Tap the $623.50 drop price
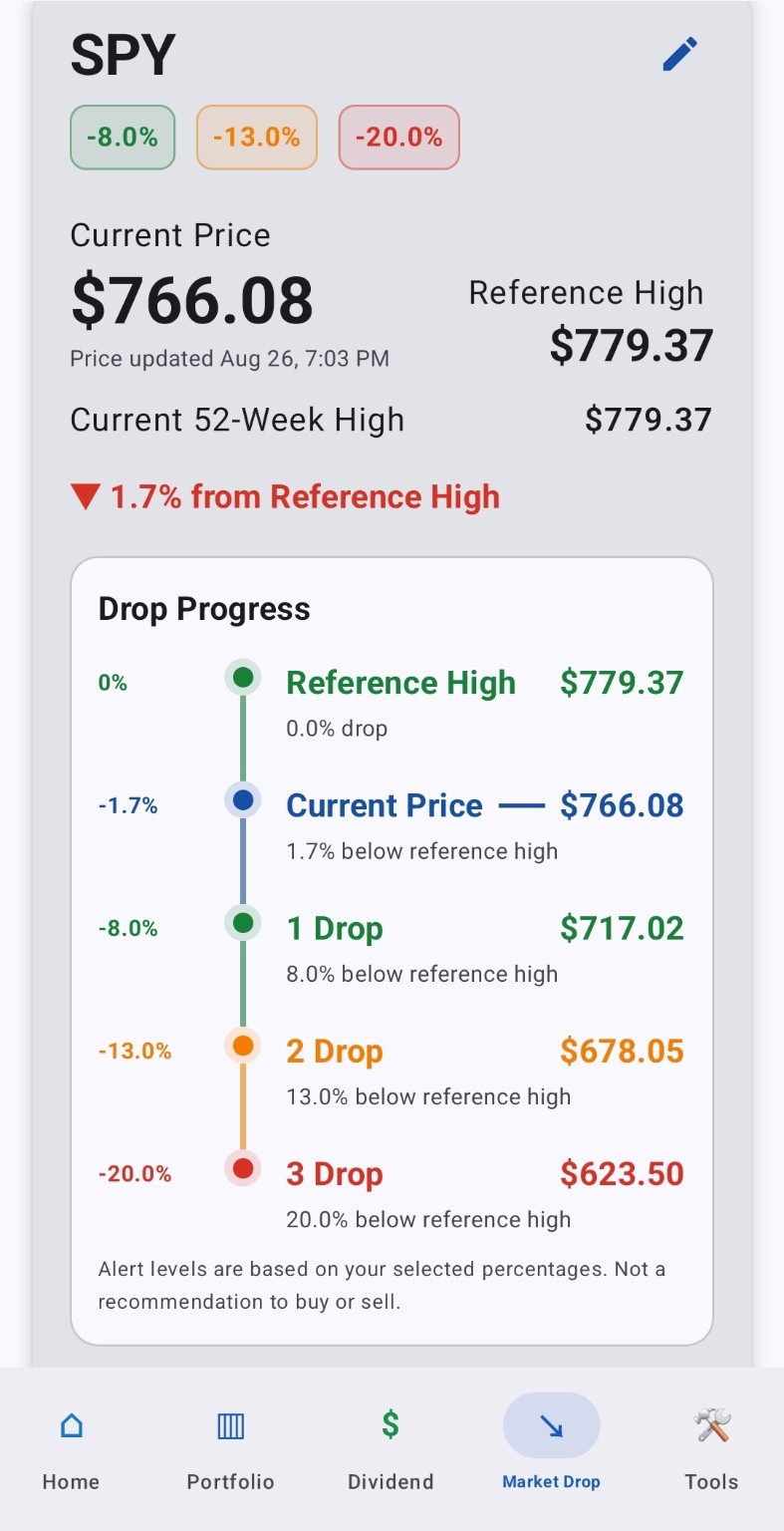Screen dimensions: 784x1531 622,1173
